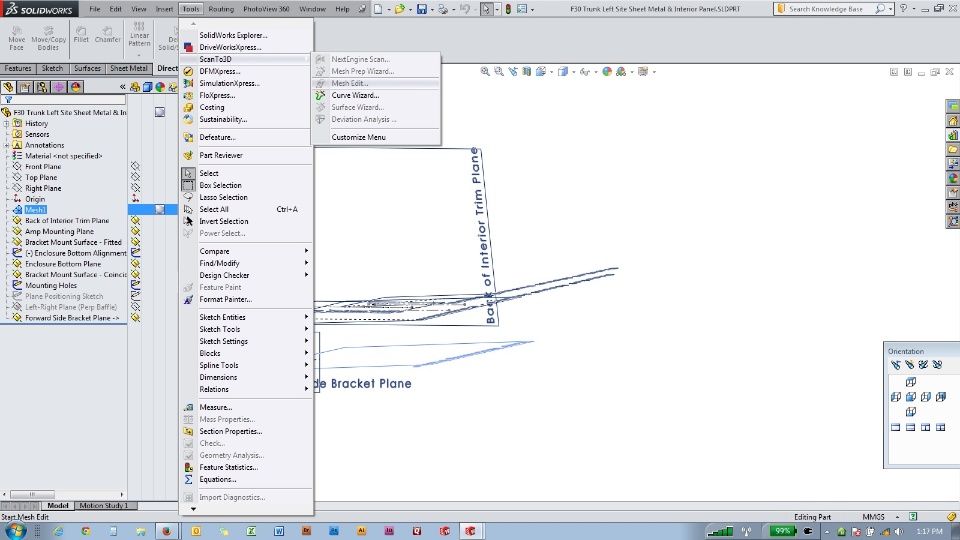Select Customize Menu in ScanTo3D submenu
The width and height of the screenshot is (960, 540).
[375, 137]
